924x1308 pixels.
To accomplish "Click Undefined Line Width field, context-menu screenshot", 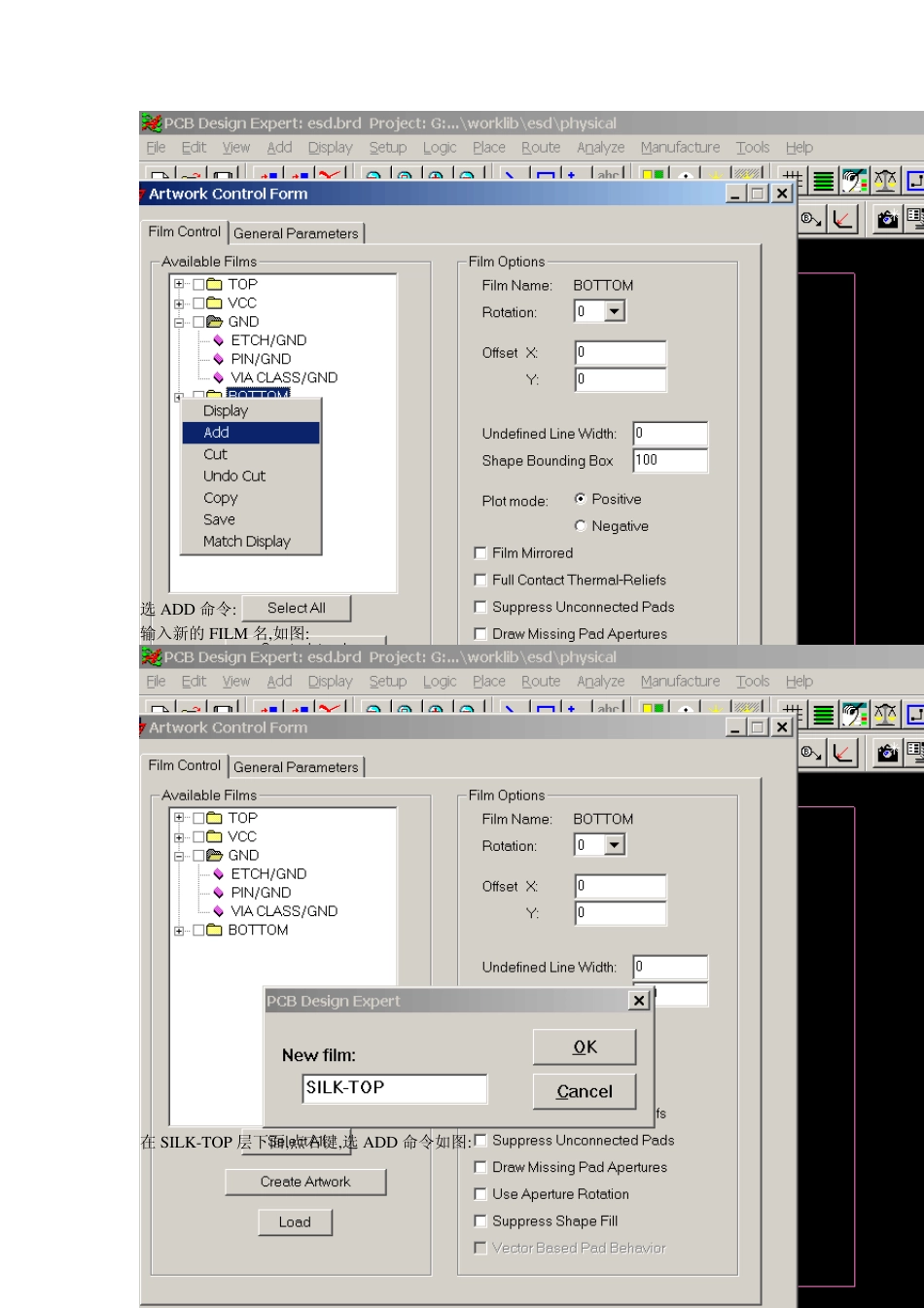I will click(x=670, y=434).
